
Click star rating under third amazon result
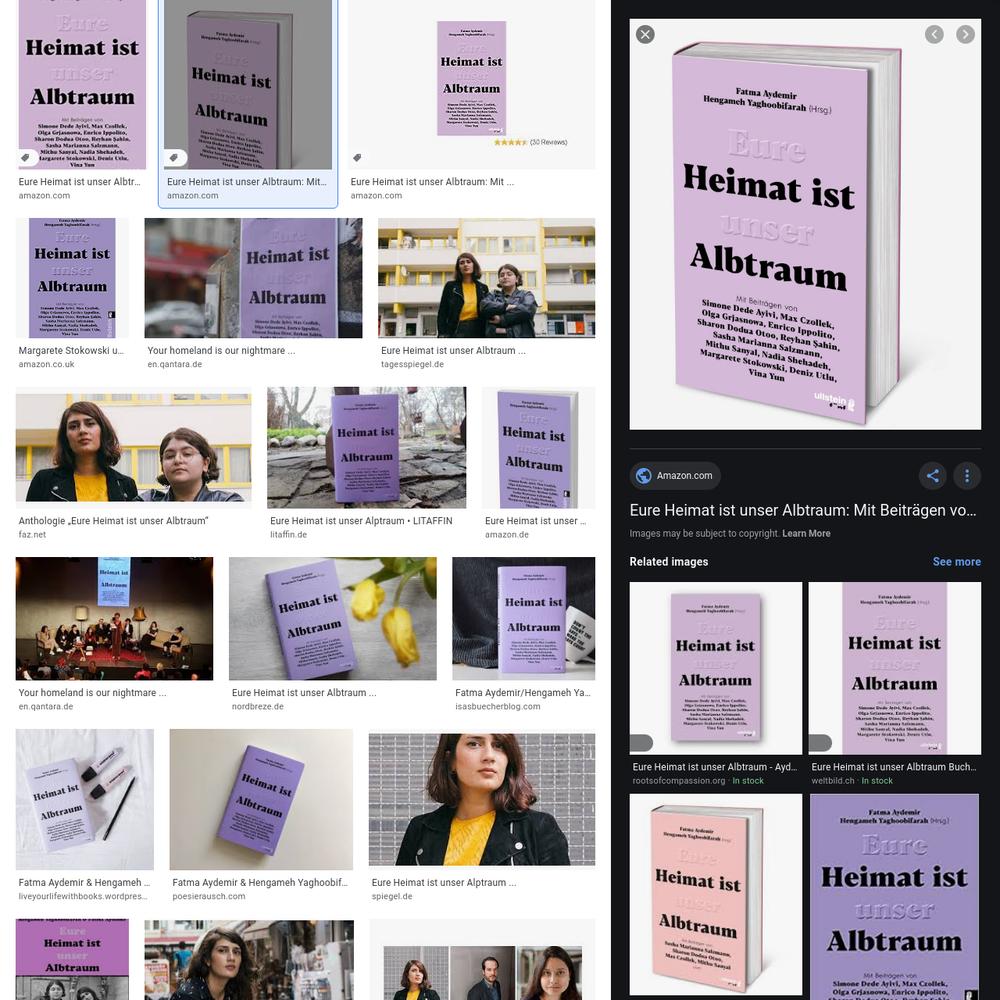point(510,142)
